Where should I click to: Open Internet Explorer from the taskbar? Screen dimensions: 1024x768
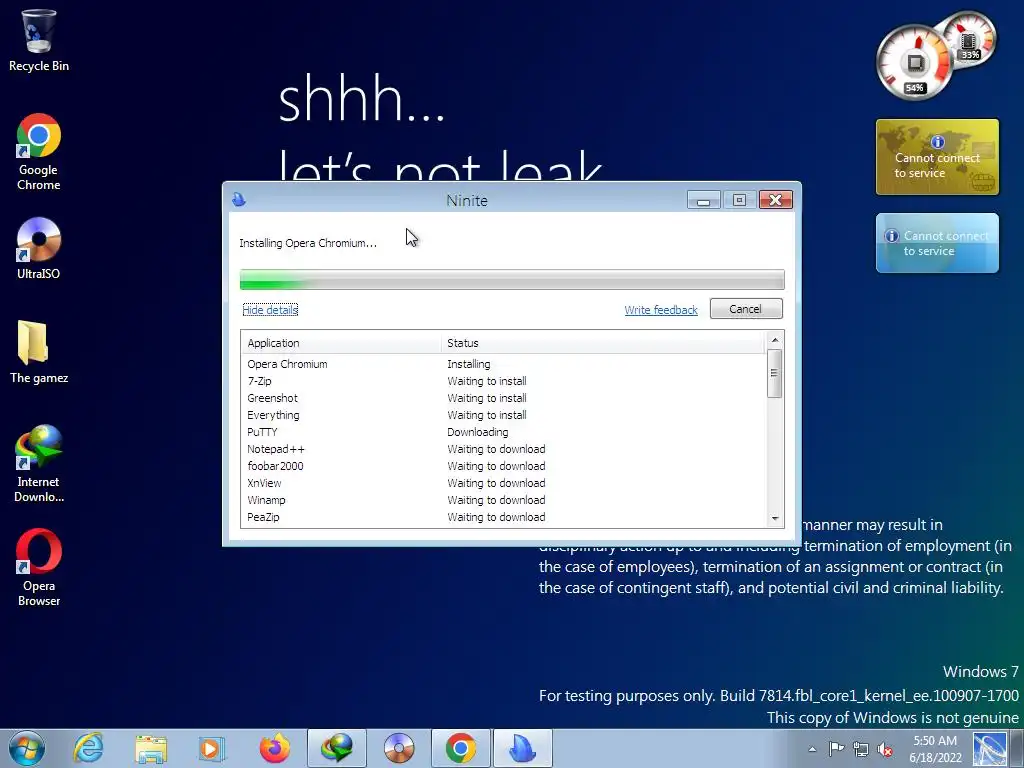(88, 748)
